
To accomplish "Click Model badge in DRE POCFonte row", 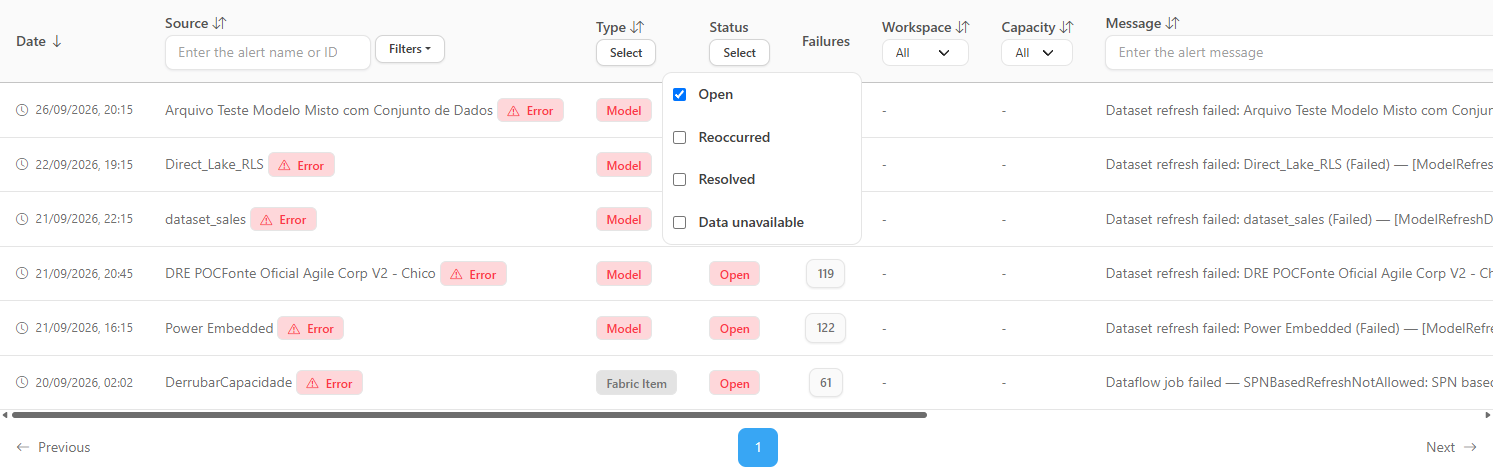I will click(x=624, y=274).
